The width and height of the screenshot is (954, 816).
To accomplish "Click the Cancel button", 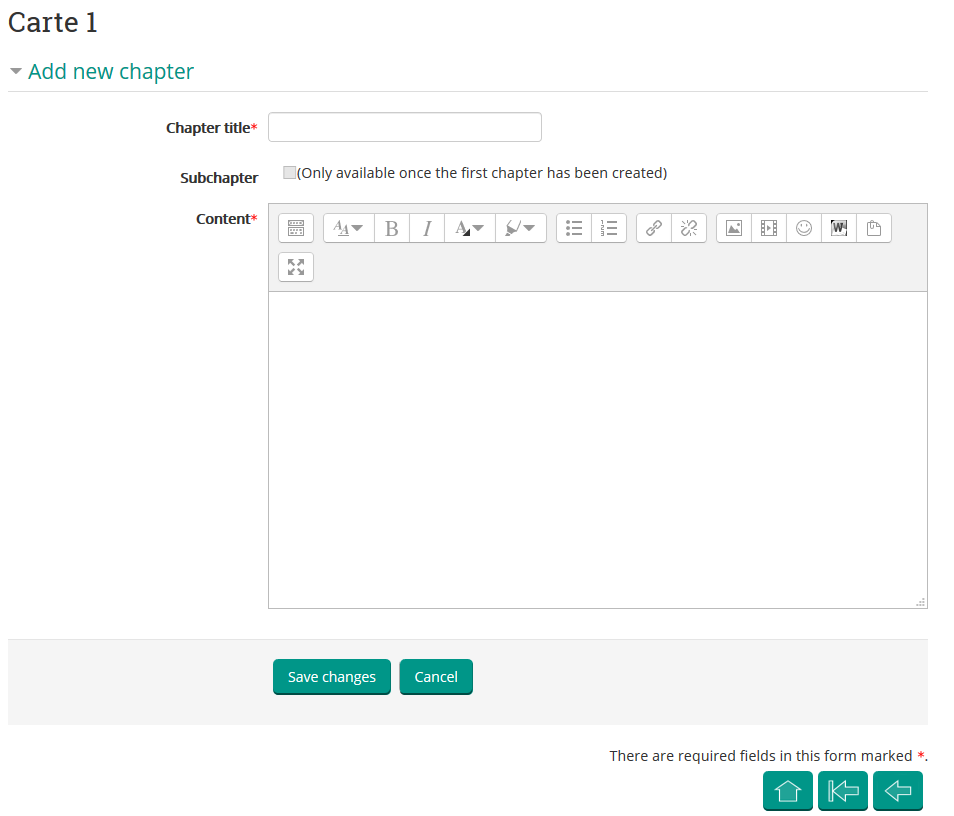I will point(436,677).
